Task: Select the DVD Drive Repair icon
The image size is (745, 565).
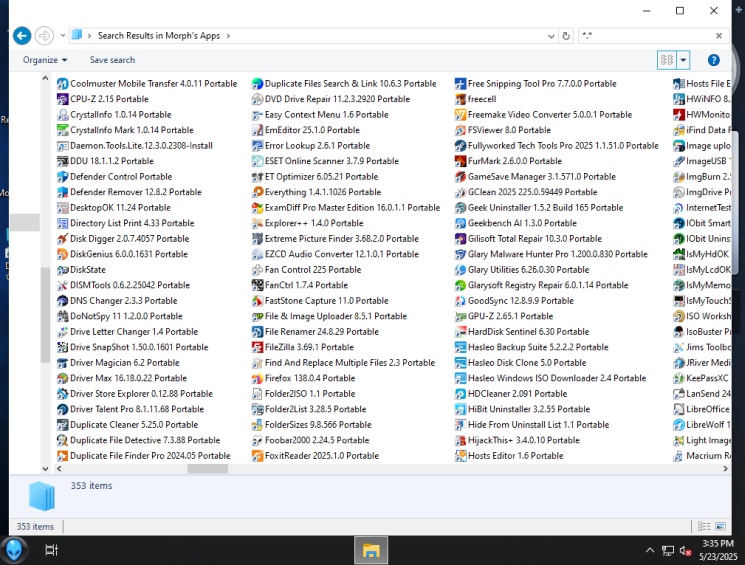Action: coord(257,99)
